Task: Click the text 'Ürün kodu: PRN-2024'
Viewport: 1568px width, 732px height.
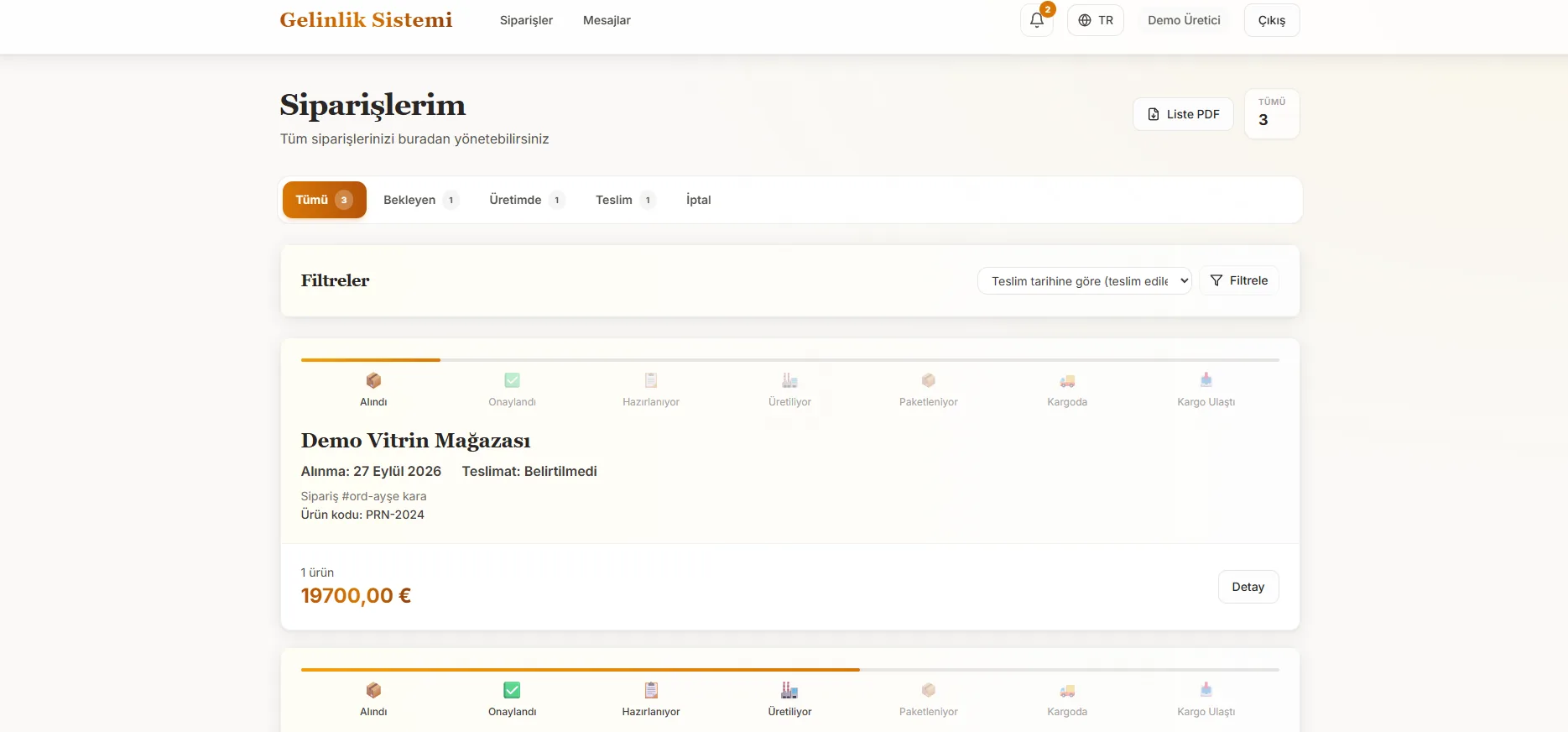Action: point(362,515)
